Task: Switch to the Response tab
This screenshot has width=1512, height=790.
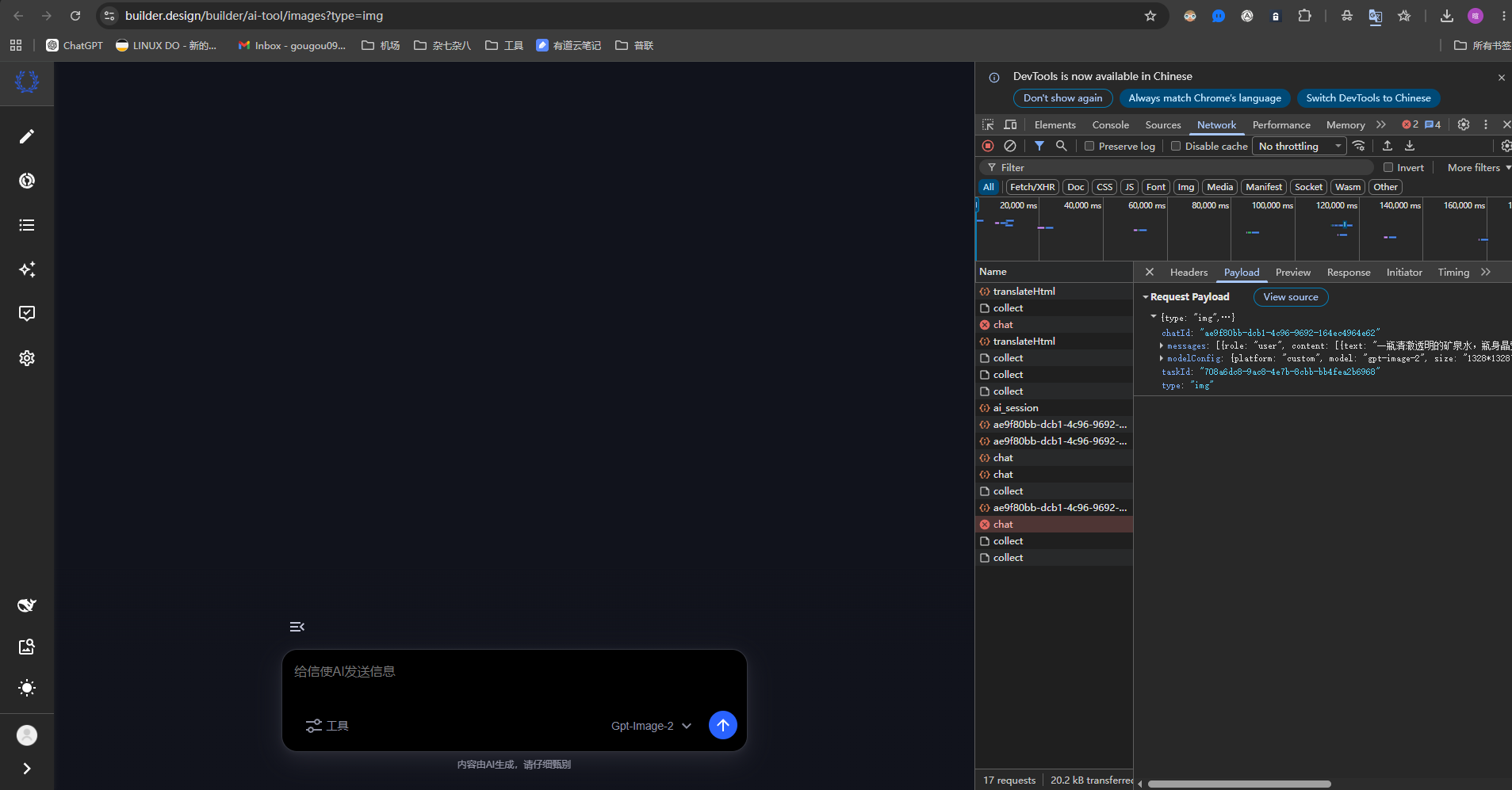Action: point(1348,272)
